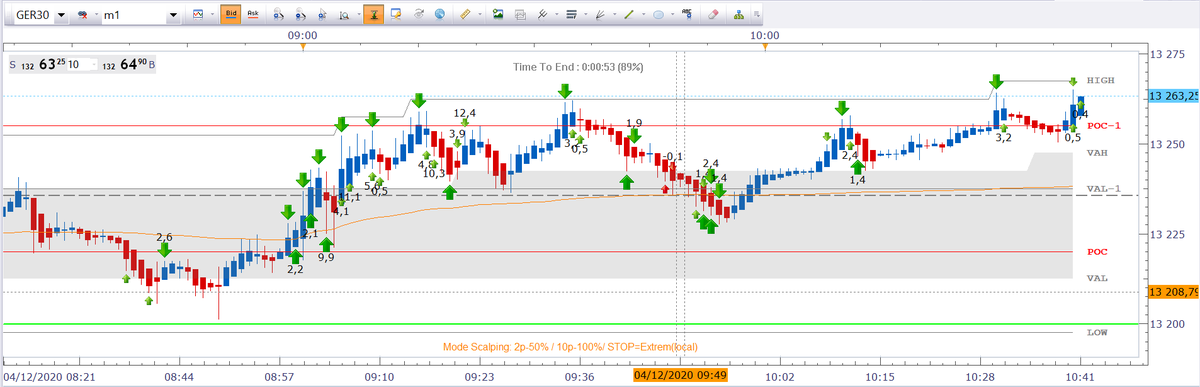Click the greyed chart snapshot icon
This screenshot has height=387, width=1200.
[x=519, y=15]
